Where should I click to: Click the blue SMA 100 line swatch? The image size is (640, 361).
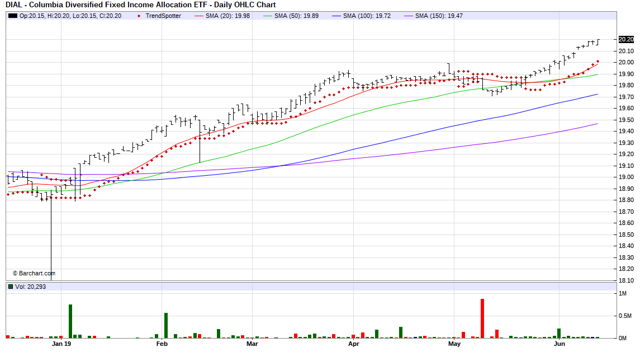(336, 16)
